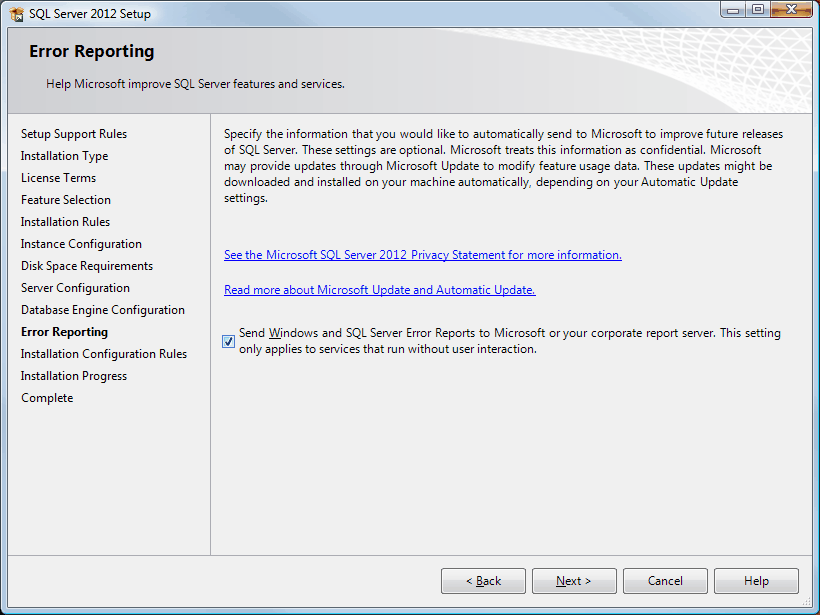820x615 pixels.
Task: Select the Installation Type step
Action: tap(64, 156)
